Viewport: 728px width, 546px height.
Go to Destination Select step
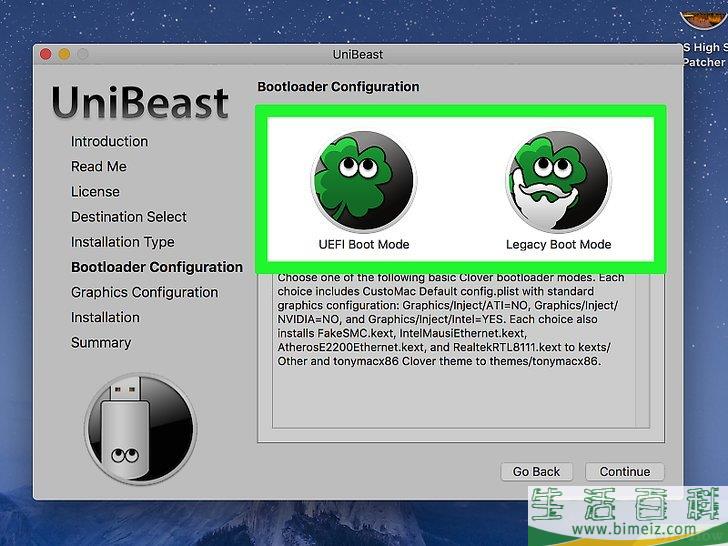(129, 216)
